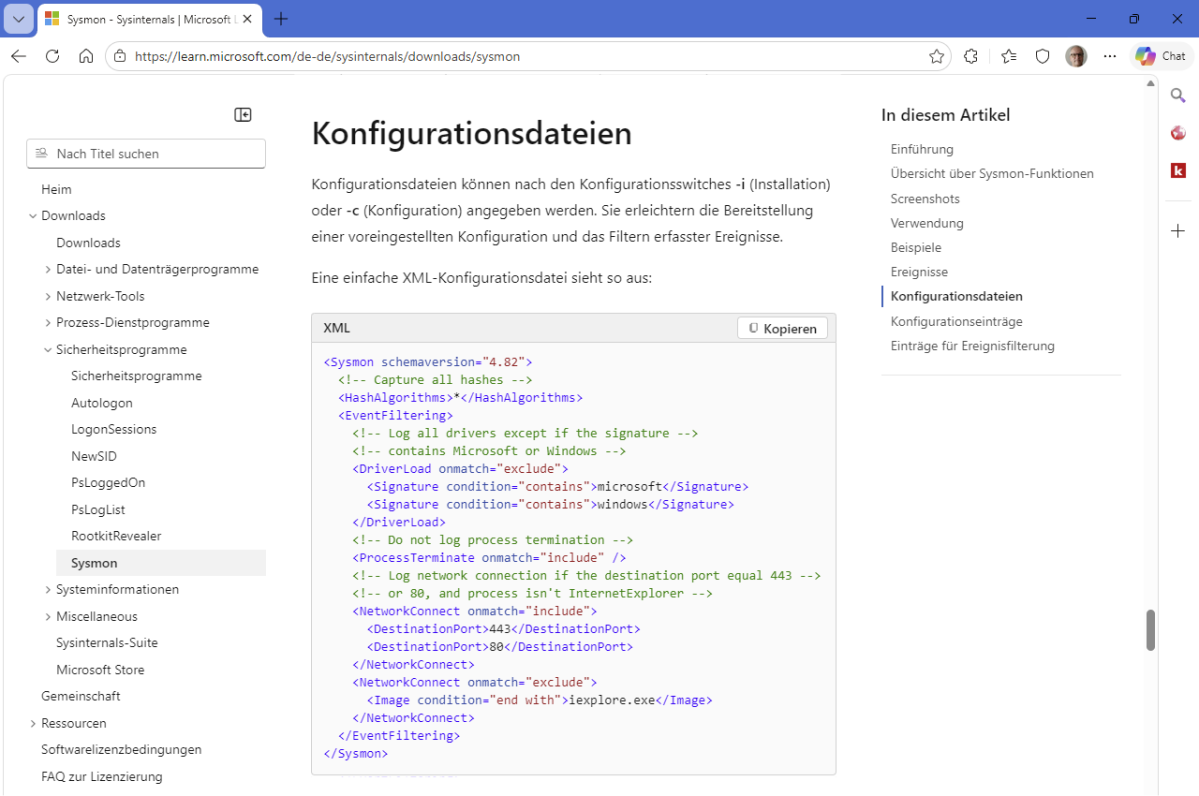Image resolution: width=1199 pixels, height=796 pixels.
Task: Collapse the table of contents panel
Action: [242, 115]
